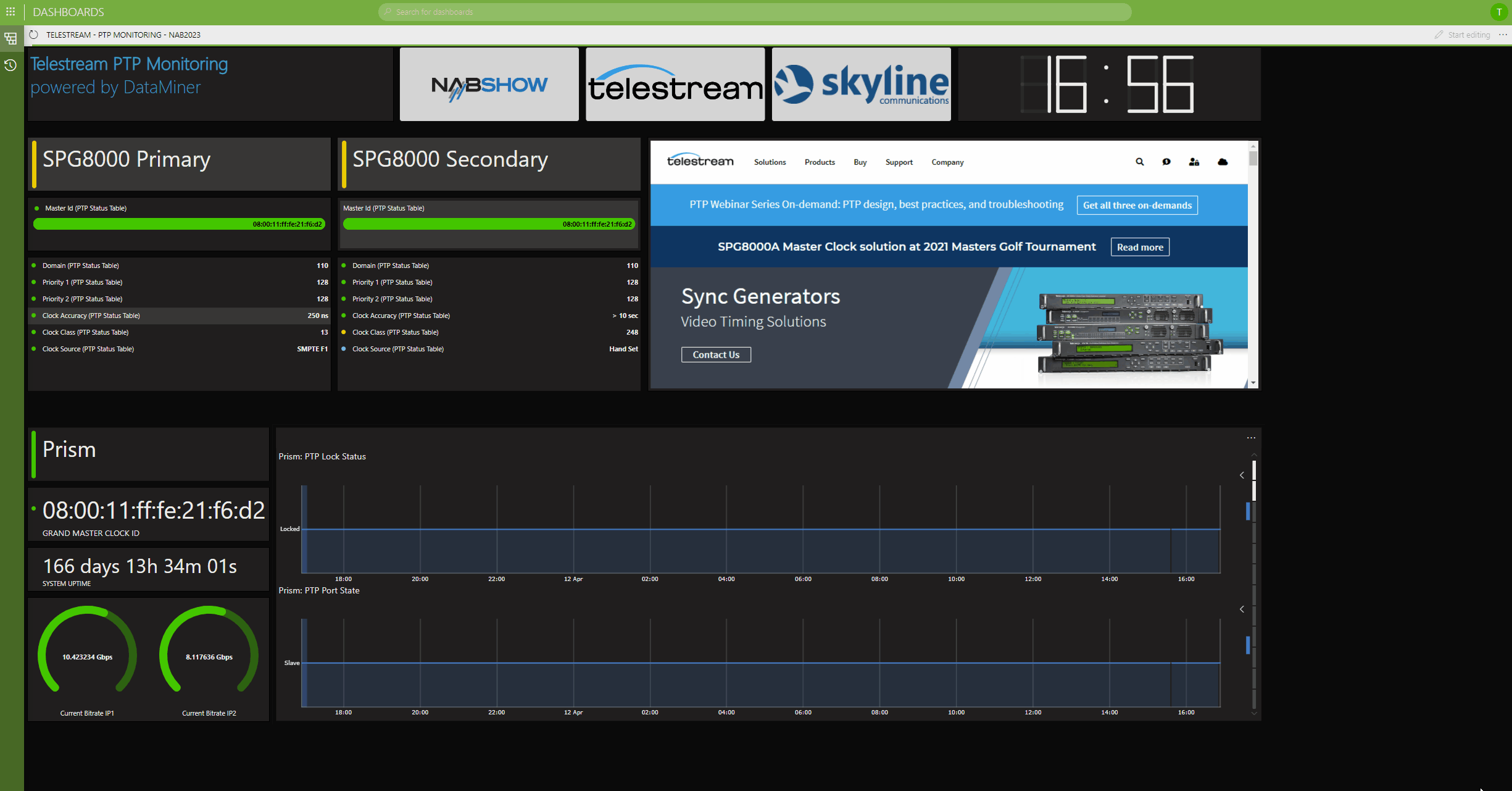This screenshot has height=791, width=1512.
Task: Expand PTP Lock Status legend chevron
Action: (x=1242, y=475)
